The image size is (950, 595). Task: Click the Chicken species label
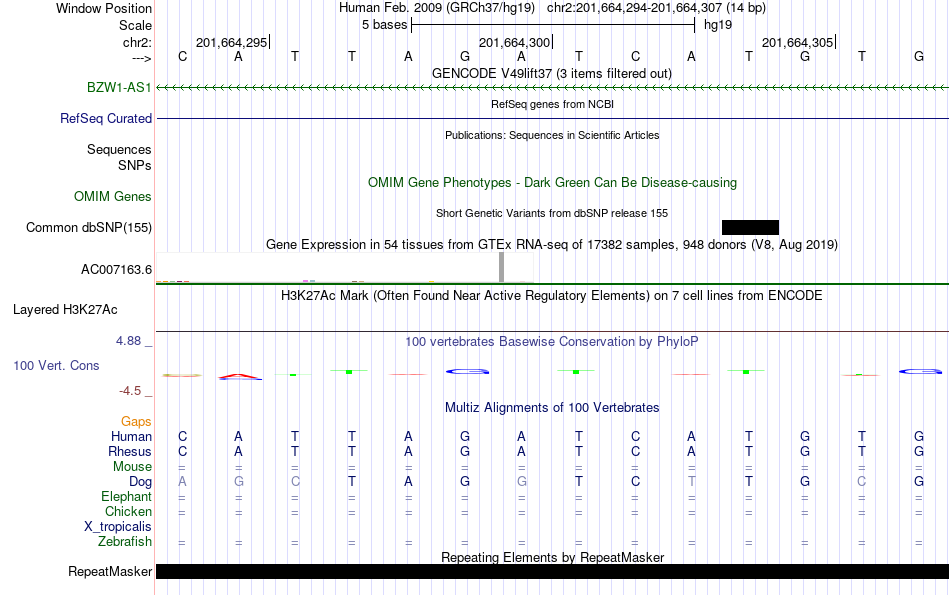128,511
